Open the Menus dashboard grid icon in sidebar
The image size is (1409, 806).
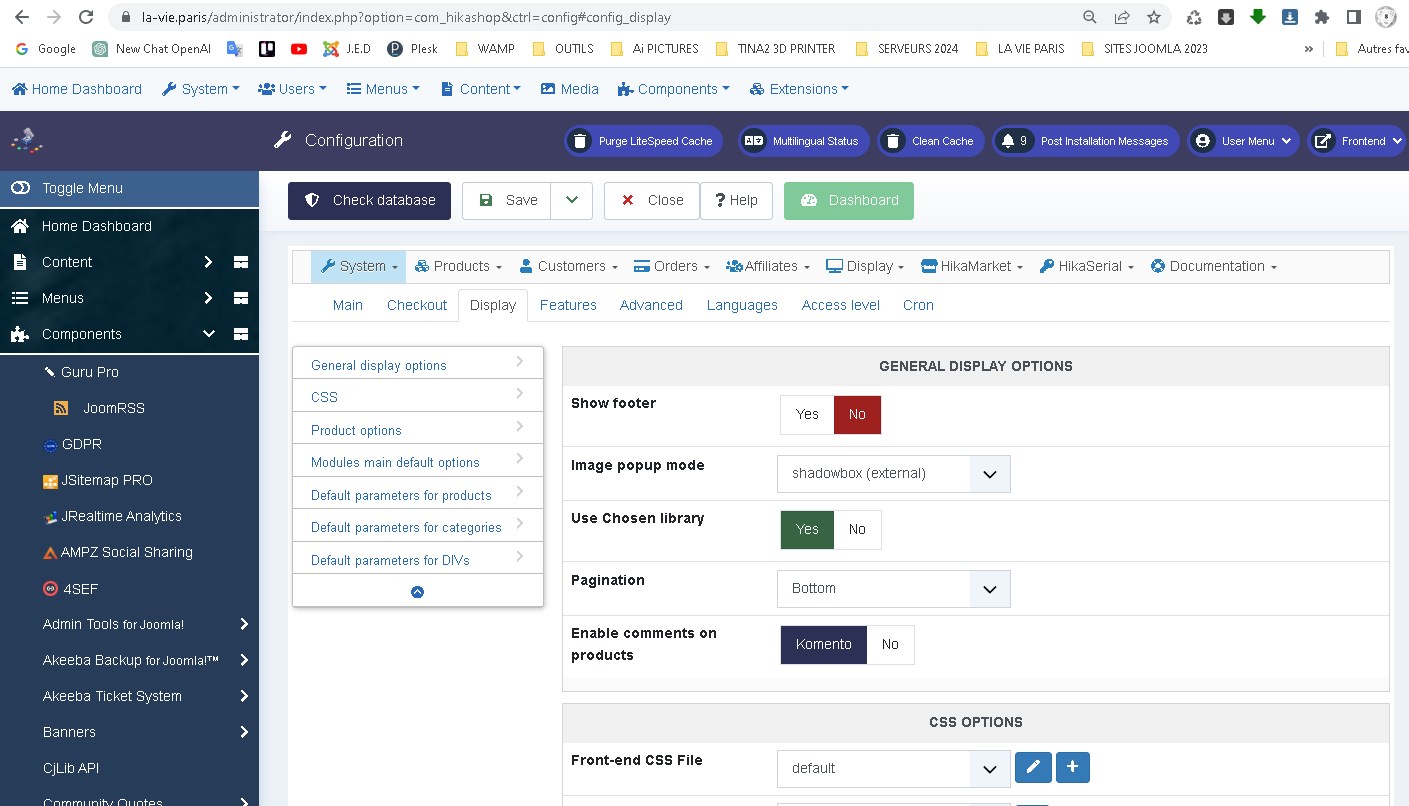pyautogui.click(x=241, y=298)
